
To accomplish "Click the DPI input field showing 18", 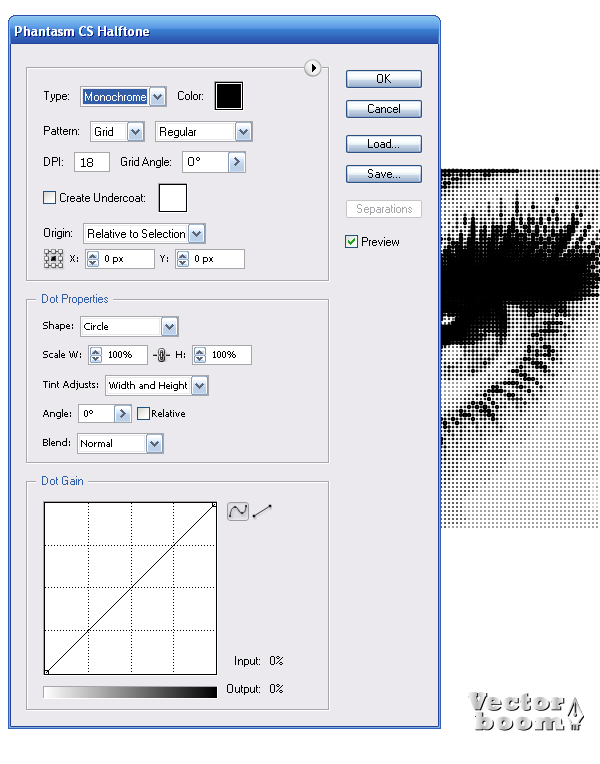I will (x=92, y=162).
